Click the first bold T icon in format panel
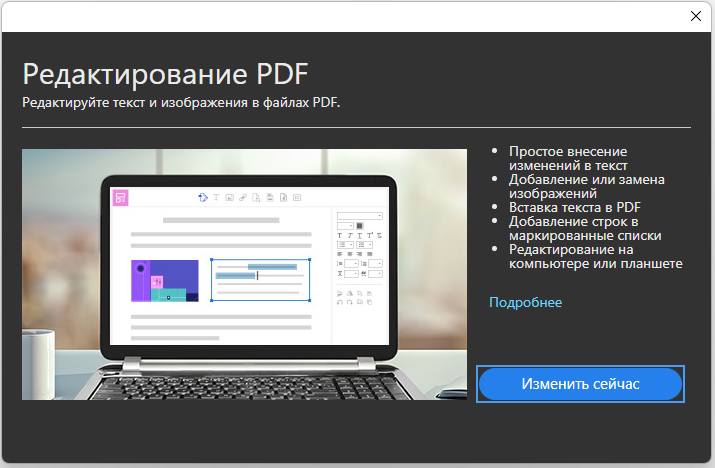Viewport: 715px width, 468px height. (339, 235)
